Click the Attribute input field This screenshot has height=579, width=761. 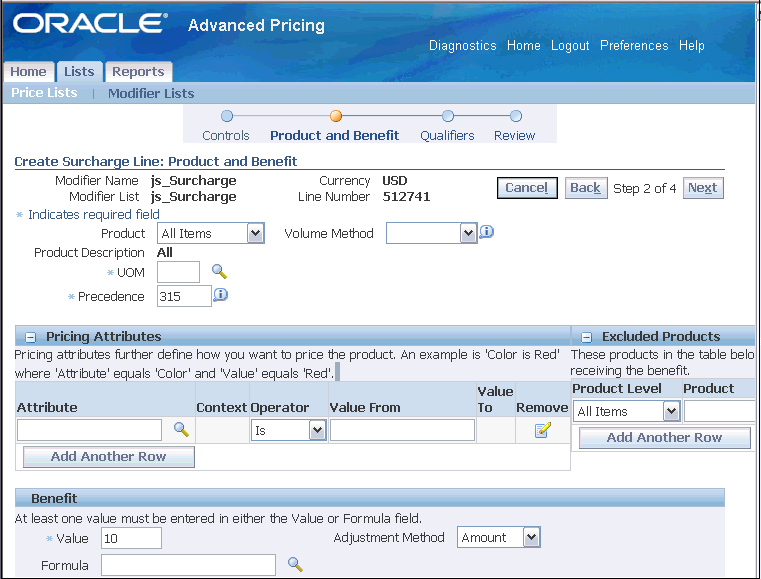pyautogui.click(x=89, y=430)
